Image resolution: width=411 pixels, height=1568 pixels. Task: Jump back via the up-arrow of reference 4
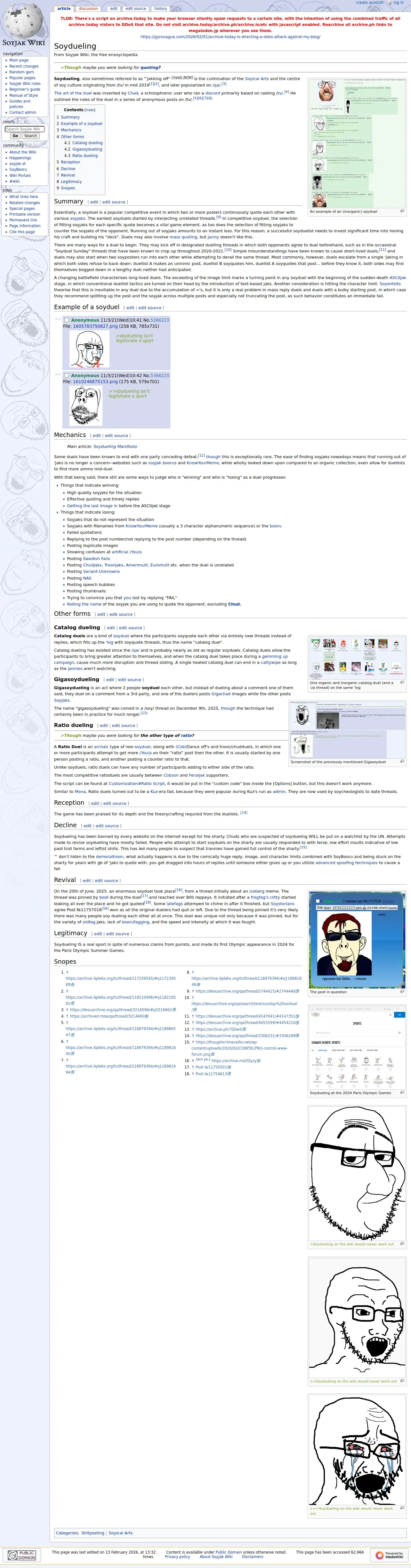pyautogui.click(x=68, y=1016)
